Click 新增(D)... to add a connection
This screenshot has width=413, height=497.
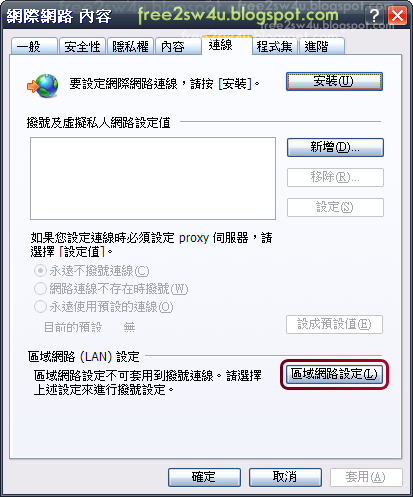click(x=335, y=147)
